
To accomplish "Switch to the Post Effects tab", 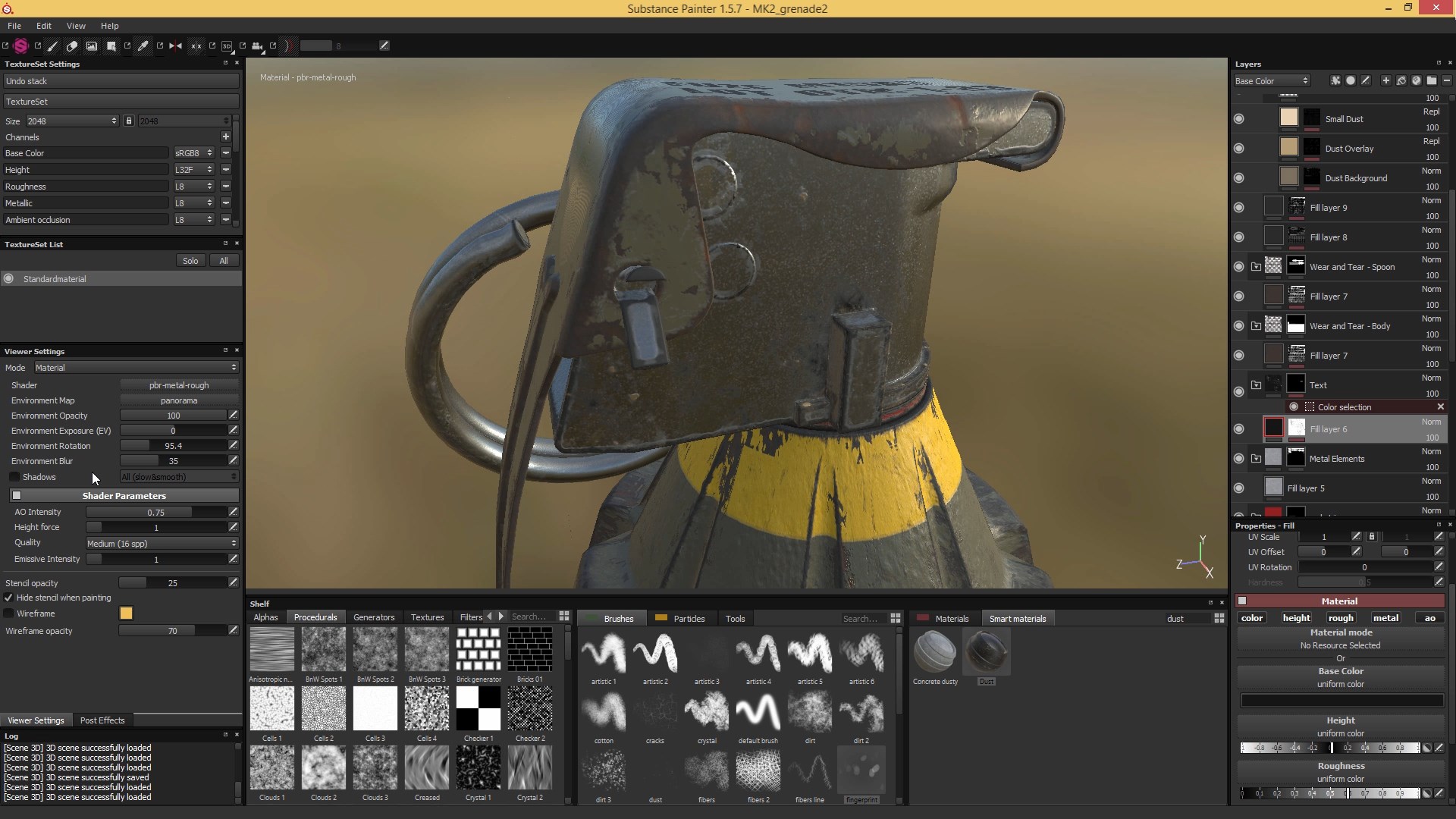I will pyautogui.click(x=102, y=720).
